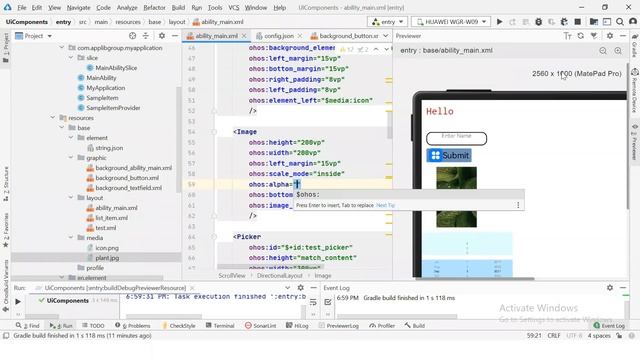Collapse the media folder
Screen dimensions: 640x360
[x=71, y=238]
